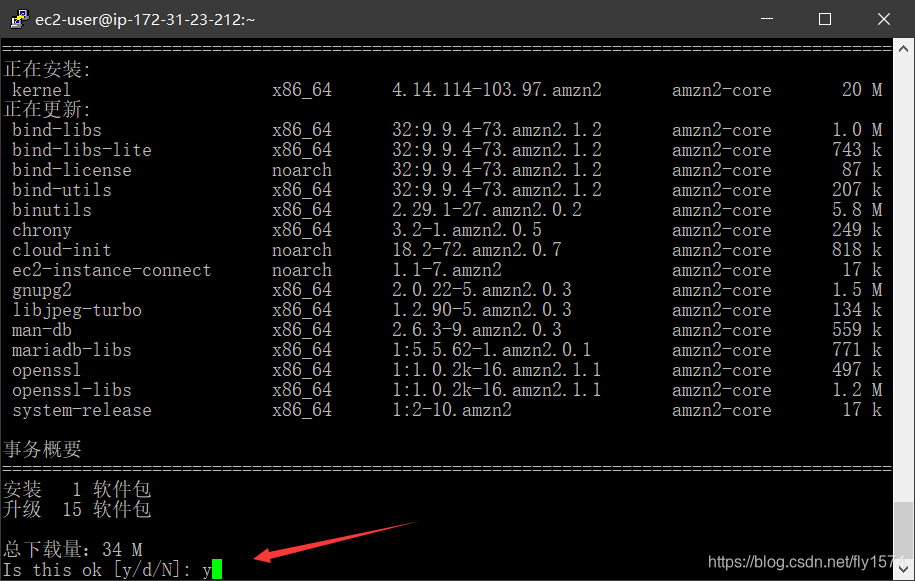Click binutils version 2.29.1-27.amzn2.0.2
The image size is (915, 581).
[x=487, y=210]
